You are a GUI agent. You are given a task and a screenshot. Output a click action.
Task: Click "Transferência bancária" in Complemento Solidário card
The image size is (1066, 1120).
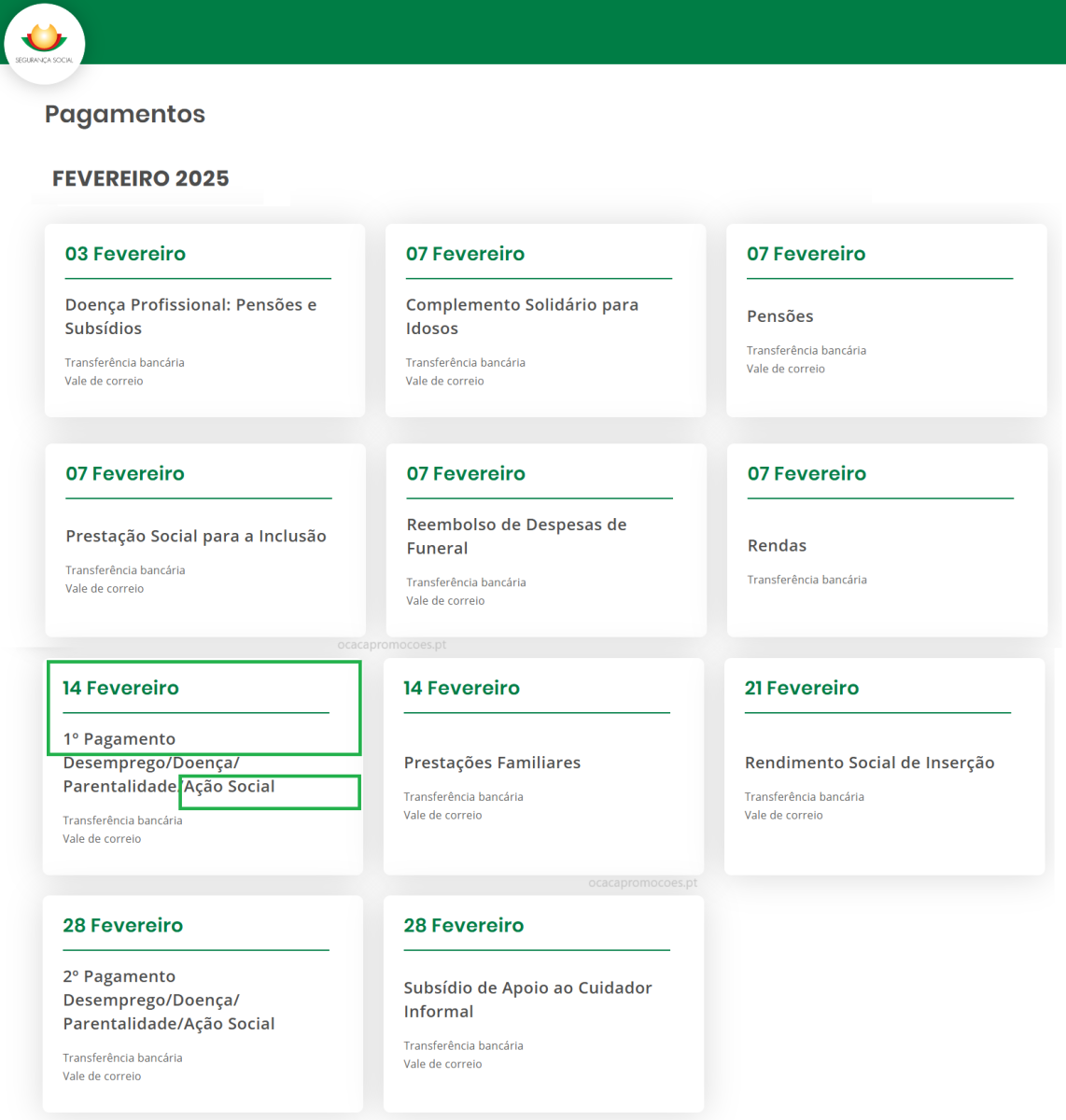pyautogui.click(x=465, y=362)
